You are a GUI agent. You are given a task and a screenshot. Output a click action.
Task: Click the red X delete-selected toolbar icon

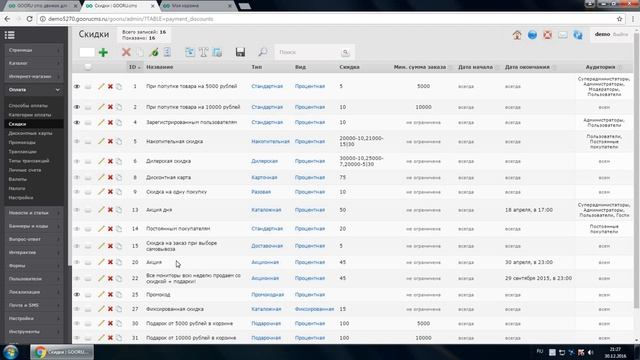pos(126,52)
